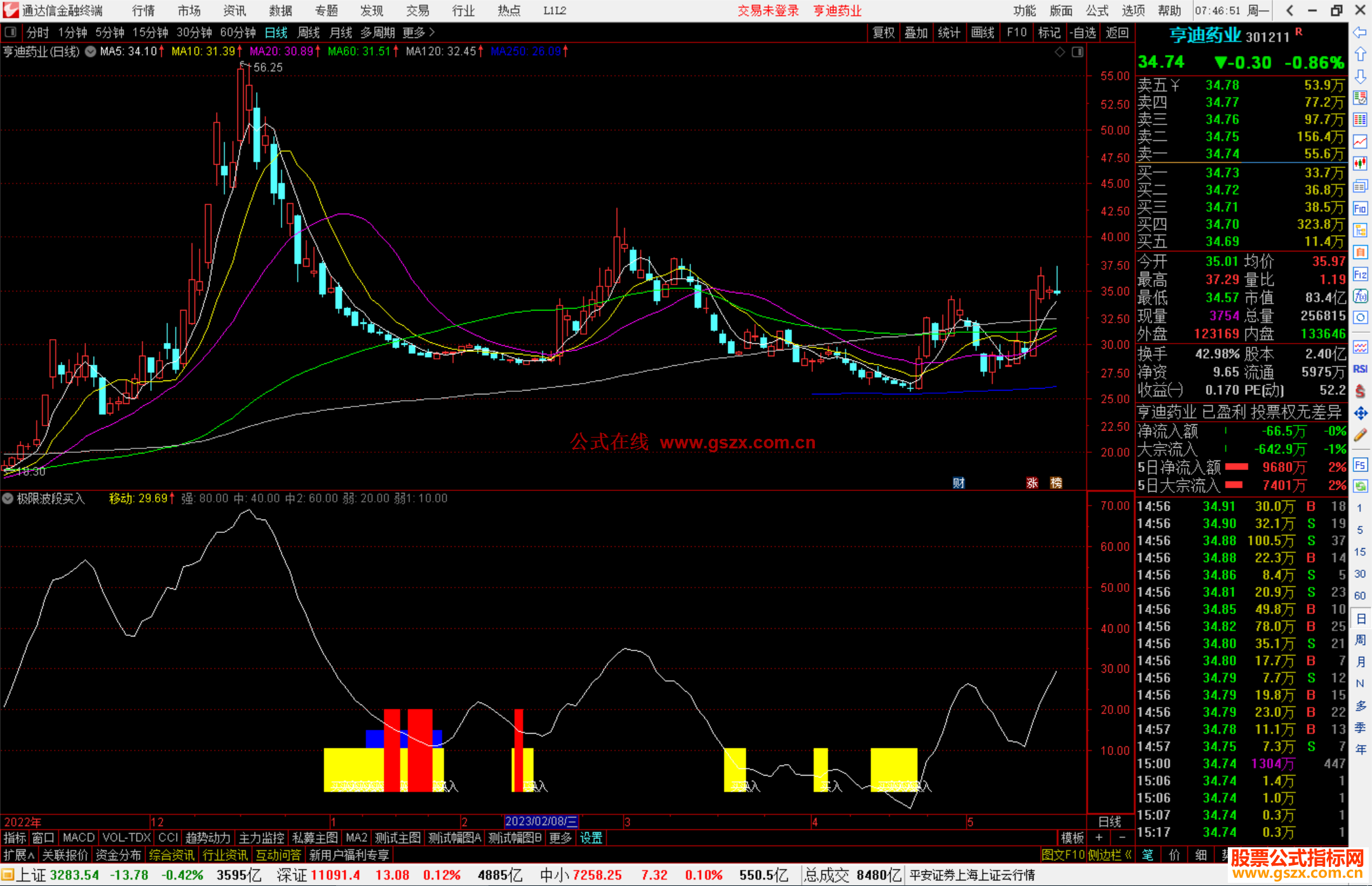Toggle the 极限波段买入 indicator round button

point(8,499)
